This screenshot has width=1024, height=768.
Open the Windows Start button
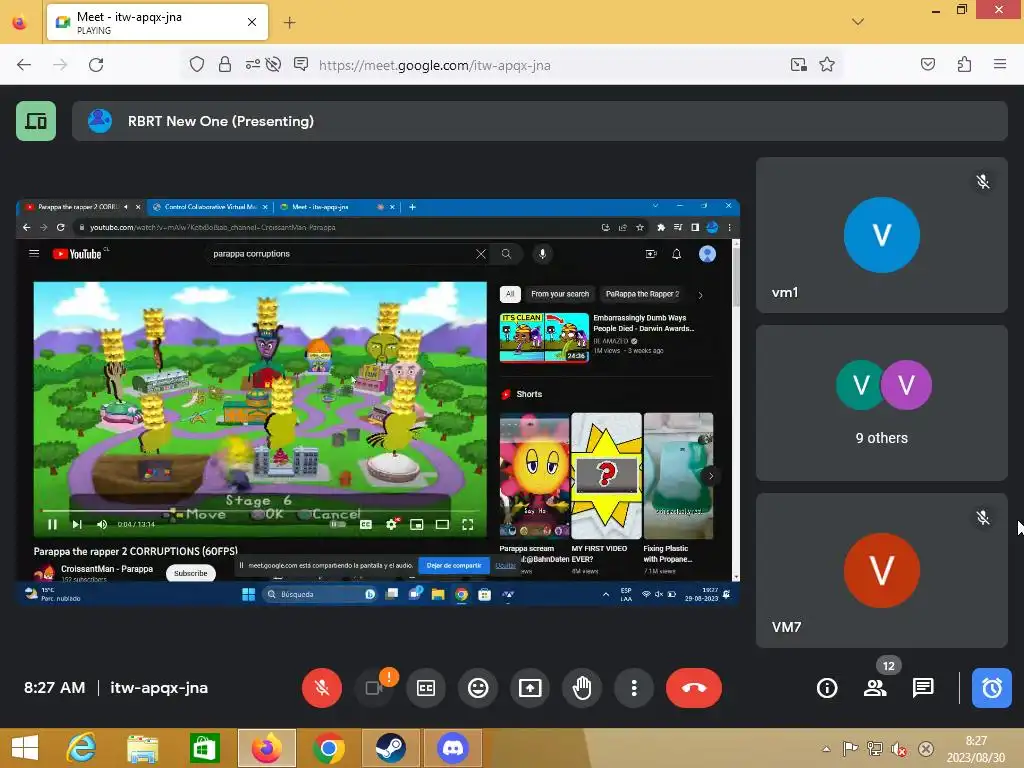click(x=25, y=748)
